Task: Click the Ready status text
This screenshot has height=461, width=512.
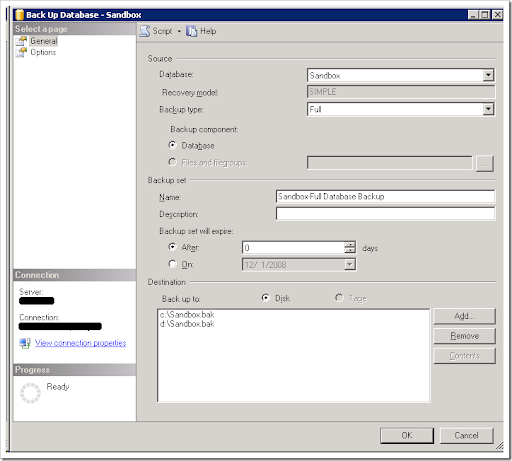Action: click(58, 387)
